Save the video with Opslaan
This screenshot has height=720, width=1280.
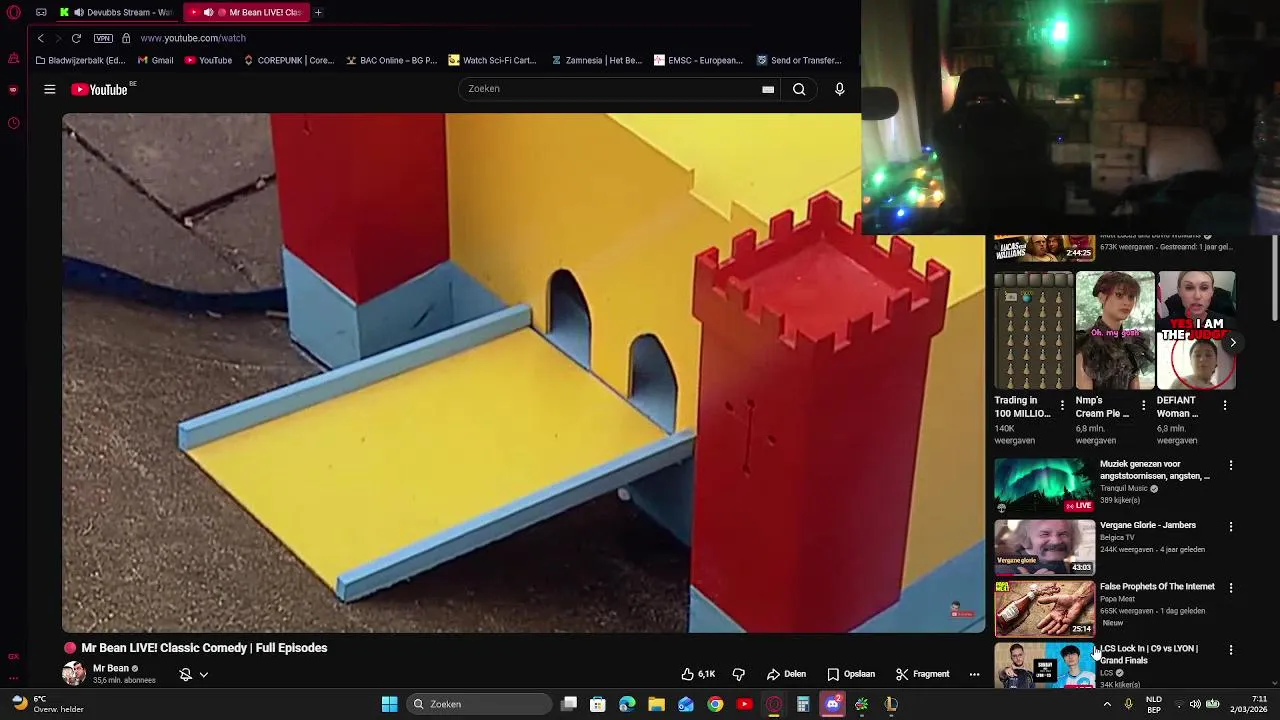coord(851,675)
